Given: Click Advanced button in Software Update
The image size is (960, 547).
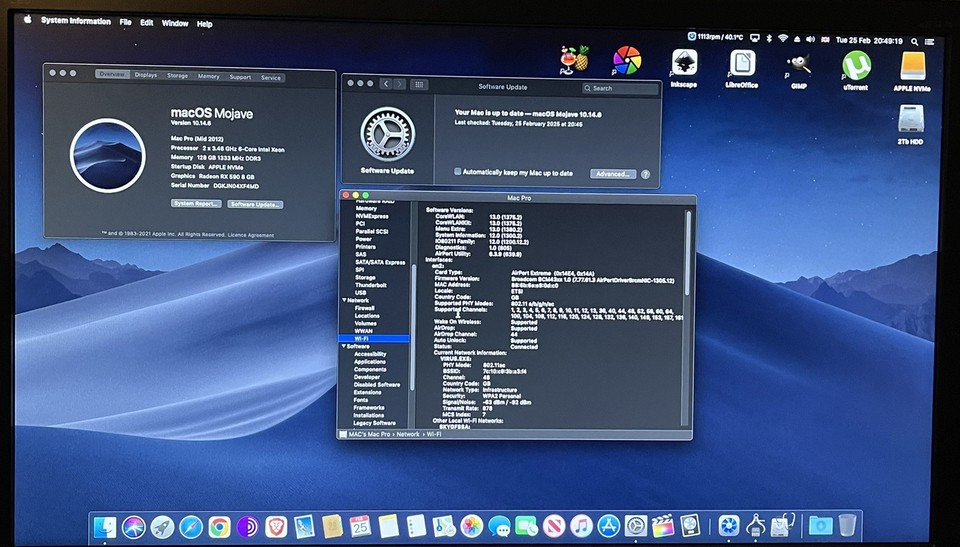Looking at the screenshot, I should coord(613,174).
